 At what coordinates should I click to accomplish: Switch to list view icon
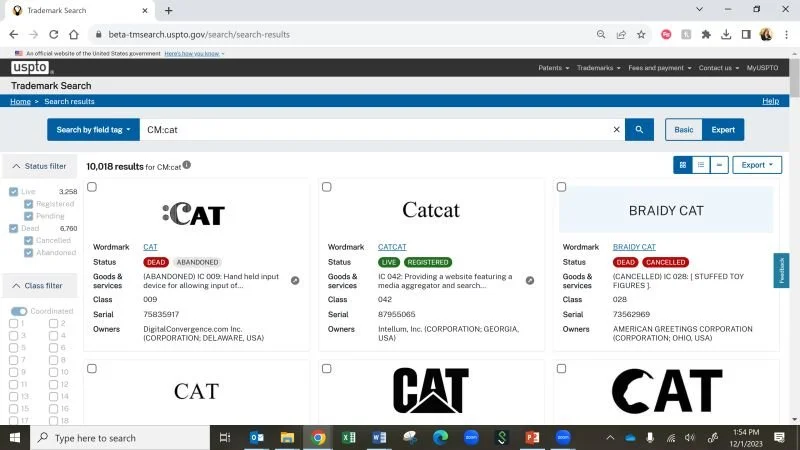(701, 165)
